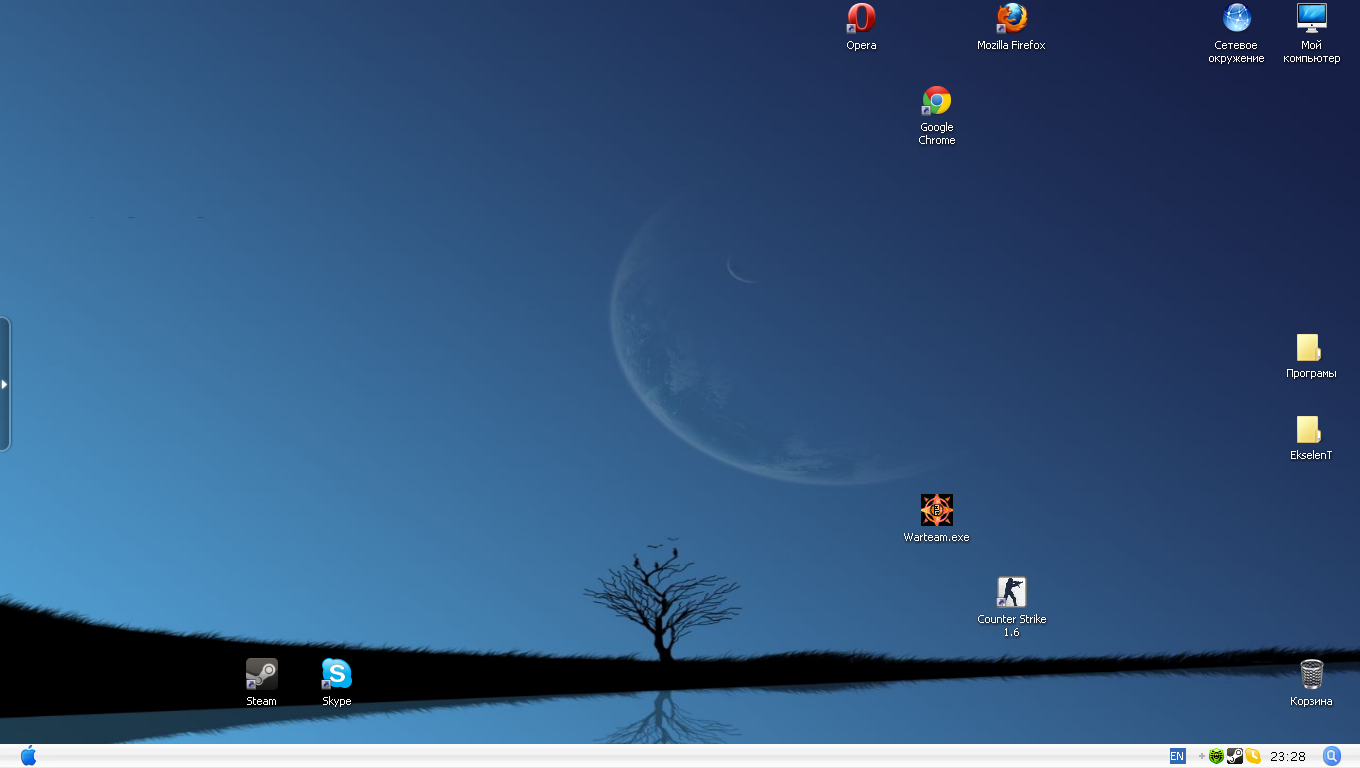Click the green spider antivirus tray icon
This screenshot has height=768, width=1360.
(1216, 756)
